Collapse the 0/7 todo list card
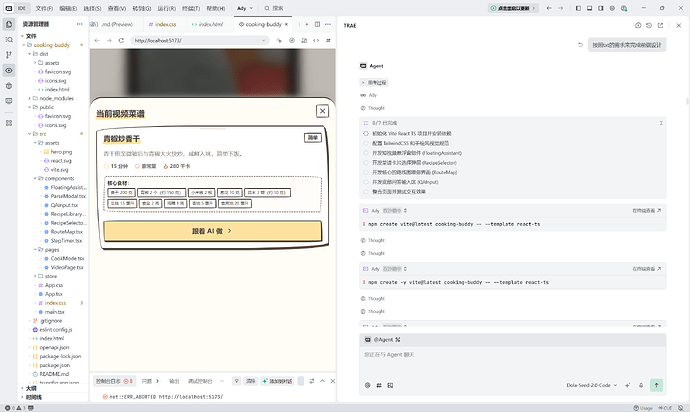The width and height of the screenshot is (690, 412). pyautogui.click(x=661, y=123)
